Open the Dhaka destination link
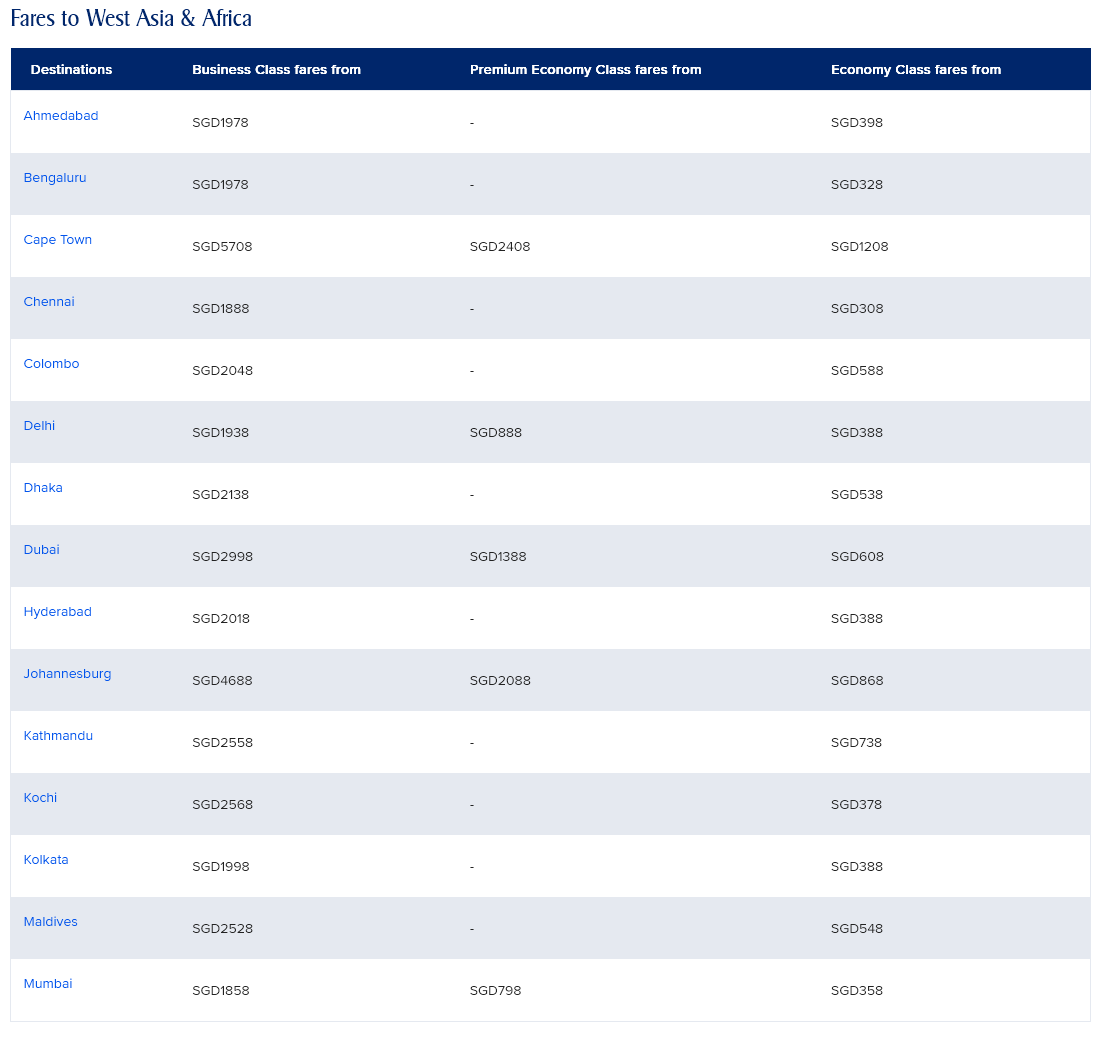1102x1038 pixels. click(x=43, y=488)
